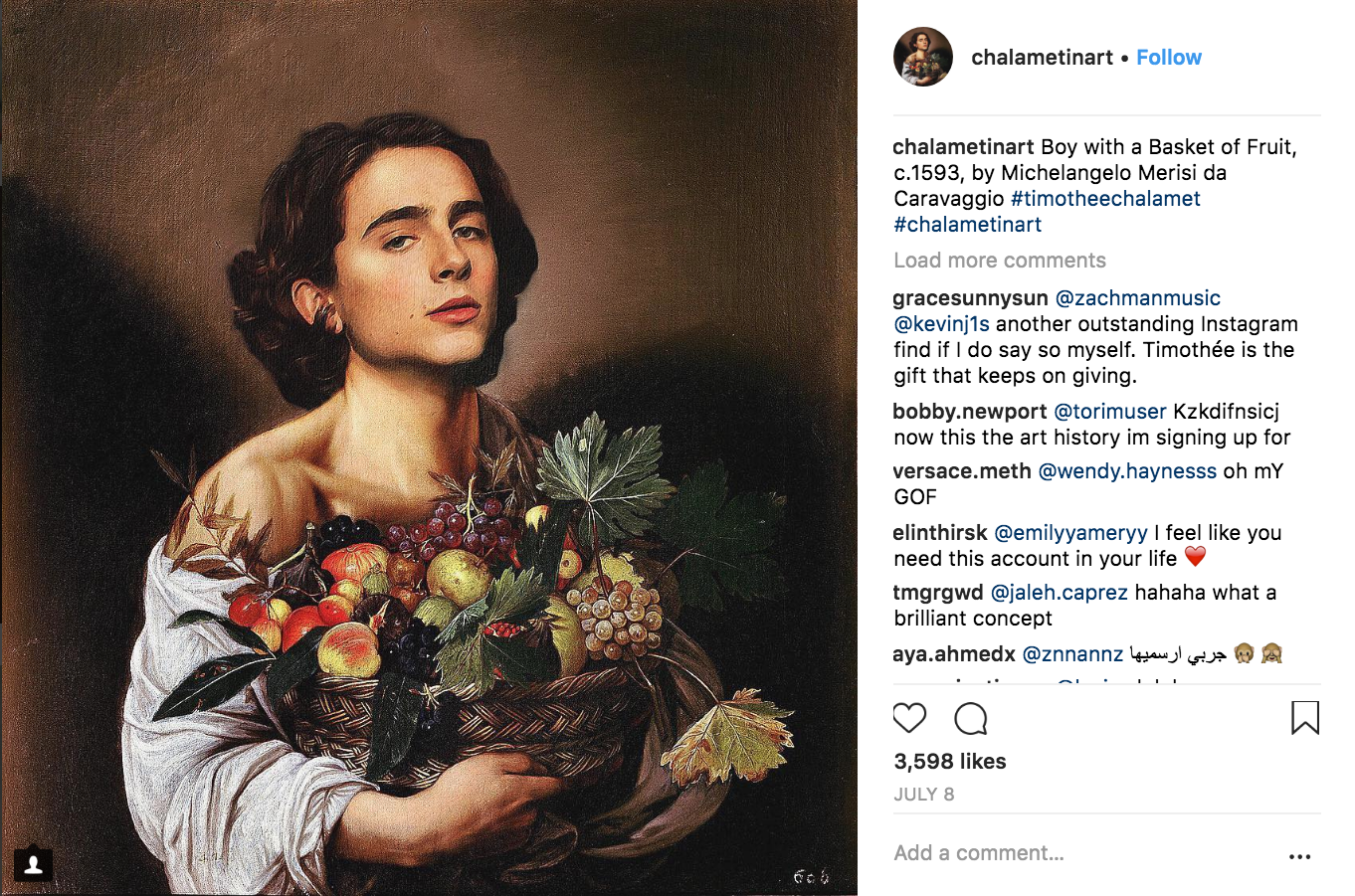This screenshot has height=896, width=1355.
Task: View the 3,598 likes list
Action: point(949,762)
